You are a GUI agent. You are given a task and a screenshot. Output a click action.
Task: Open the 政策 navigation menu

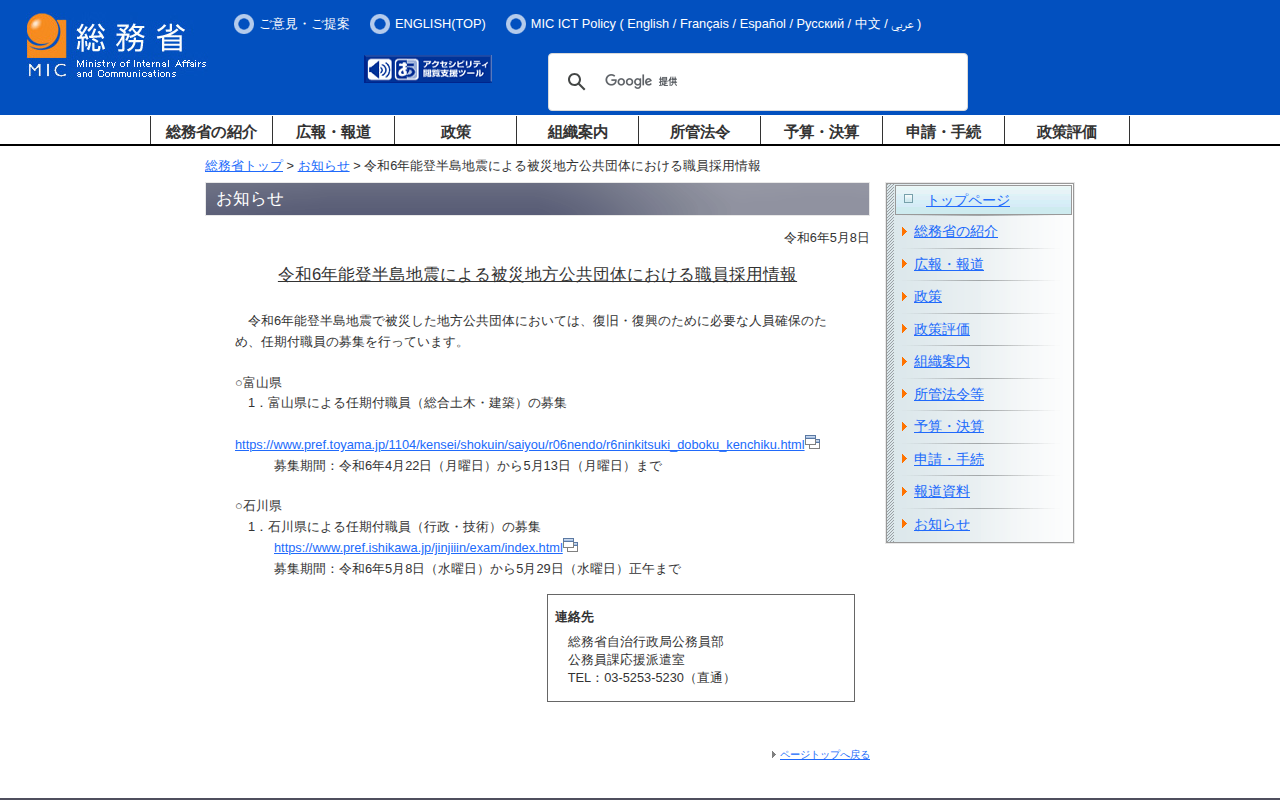tap(455, 131)
